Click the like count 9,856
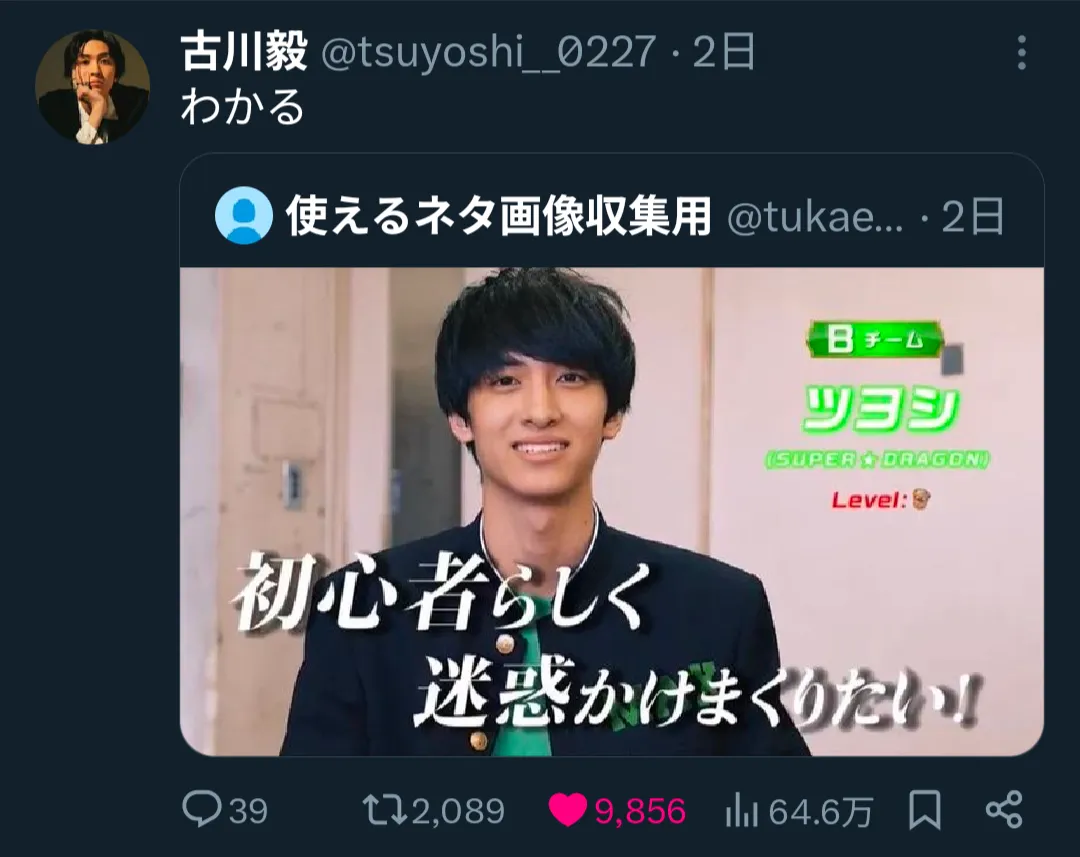This screenshot has width=1080, height=857. pyautogui.click(x=640, y=812)
